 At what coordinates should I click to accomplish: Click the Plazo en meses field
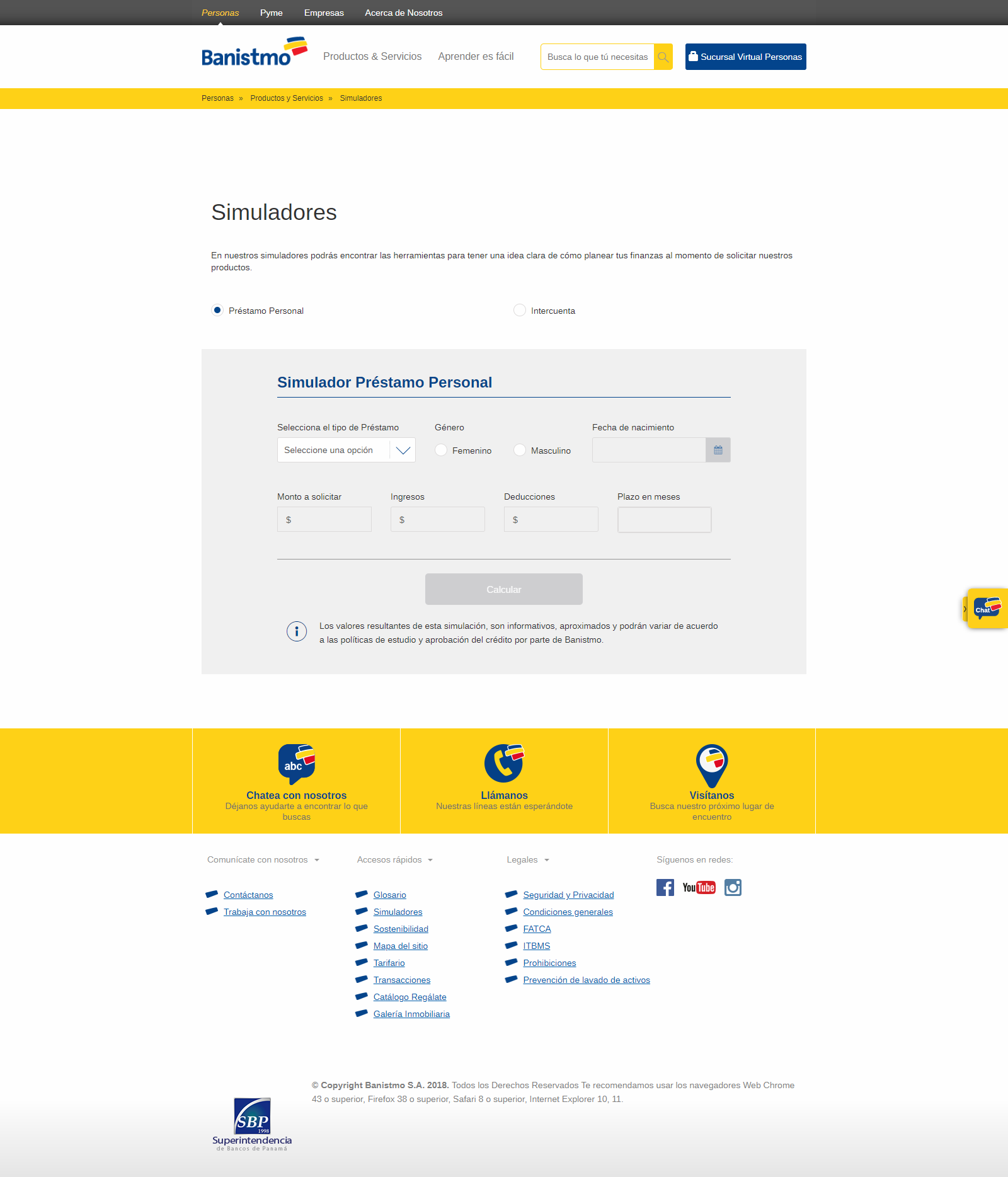coord(665,520)
